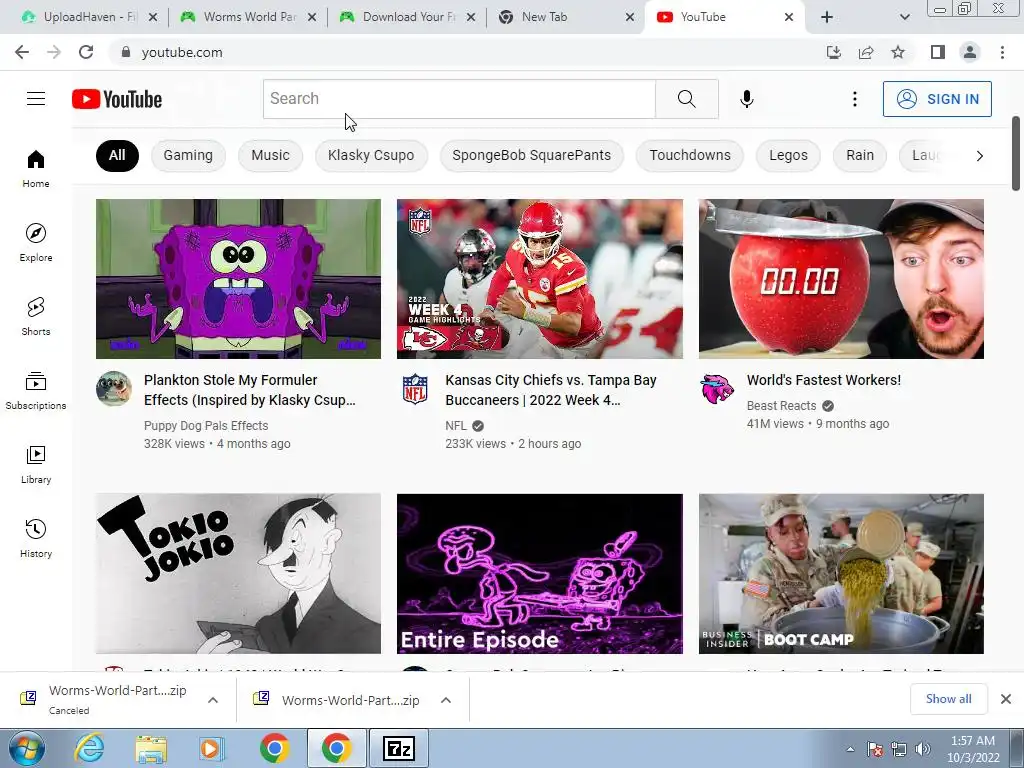Open the Entire Episode SpongeBob thumbnail
Screen dimensions: 1024x768
tap(539, 573)
